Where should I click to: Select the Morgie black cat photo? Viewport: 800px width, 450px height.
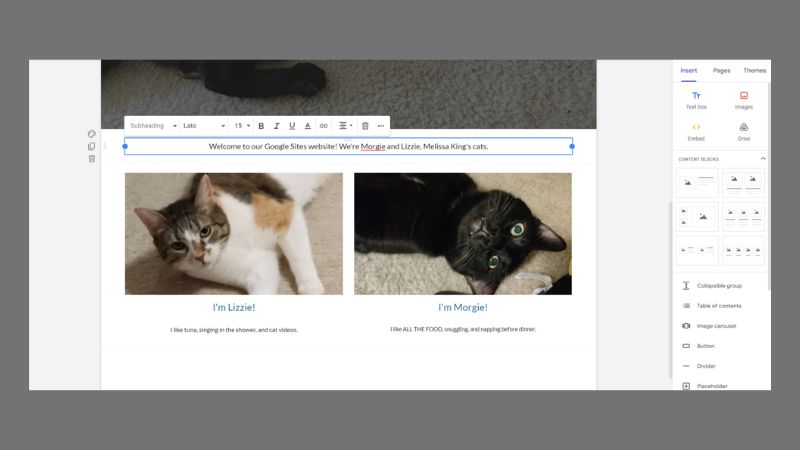463,234
